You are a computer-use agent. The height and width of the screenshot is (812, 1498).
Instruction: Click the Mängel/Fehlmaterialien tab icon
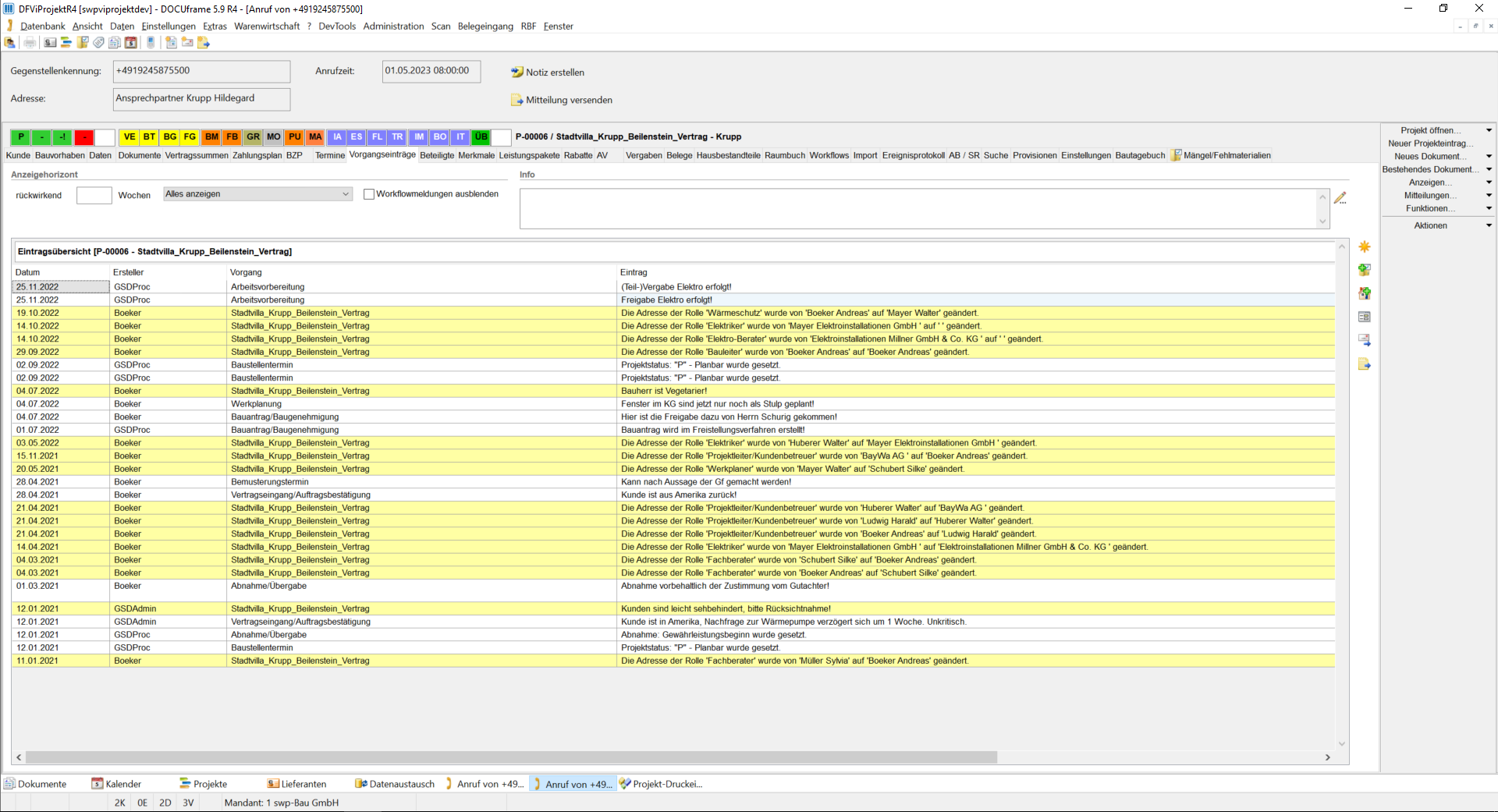(1176, 155)
